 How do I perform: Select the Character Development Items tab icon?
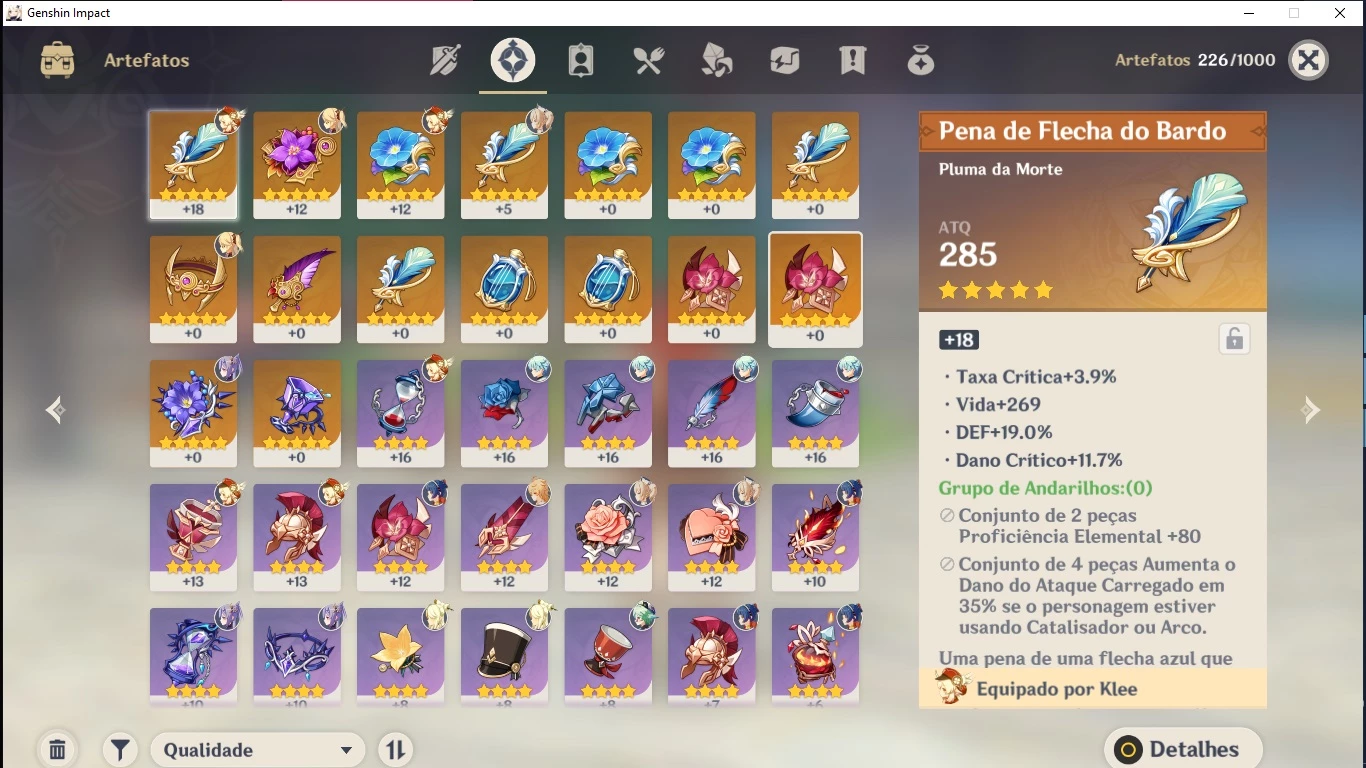pos(581,60)
